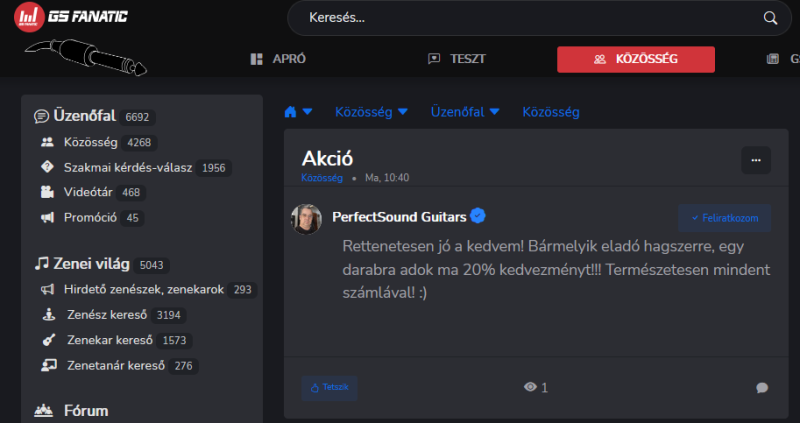The height and width of the screenshot is (423, 800).
Task: Toggle the Feliratkozom subscribe button
Action: click(724, 217)
